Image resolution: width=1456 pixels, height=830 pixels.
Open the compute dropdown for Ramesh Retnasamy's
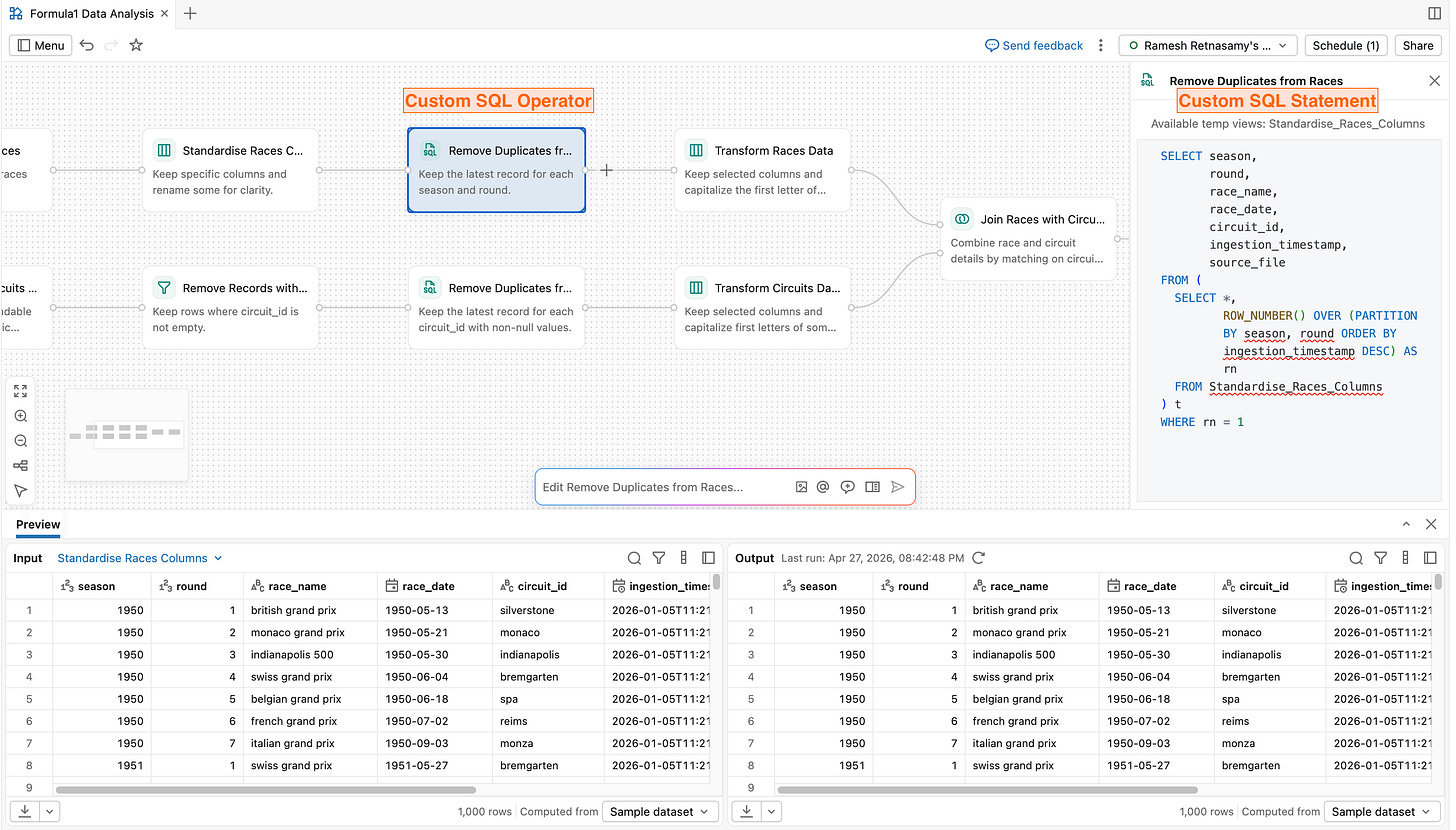point(1208,45)
